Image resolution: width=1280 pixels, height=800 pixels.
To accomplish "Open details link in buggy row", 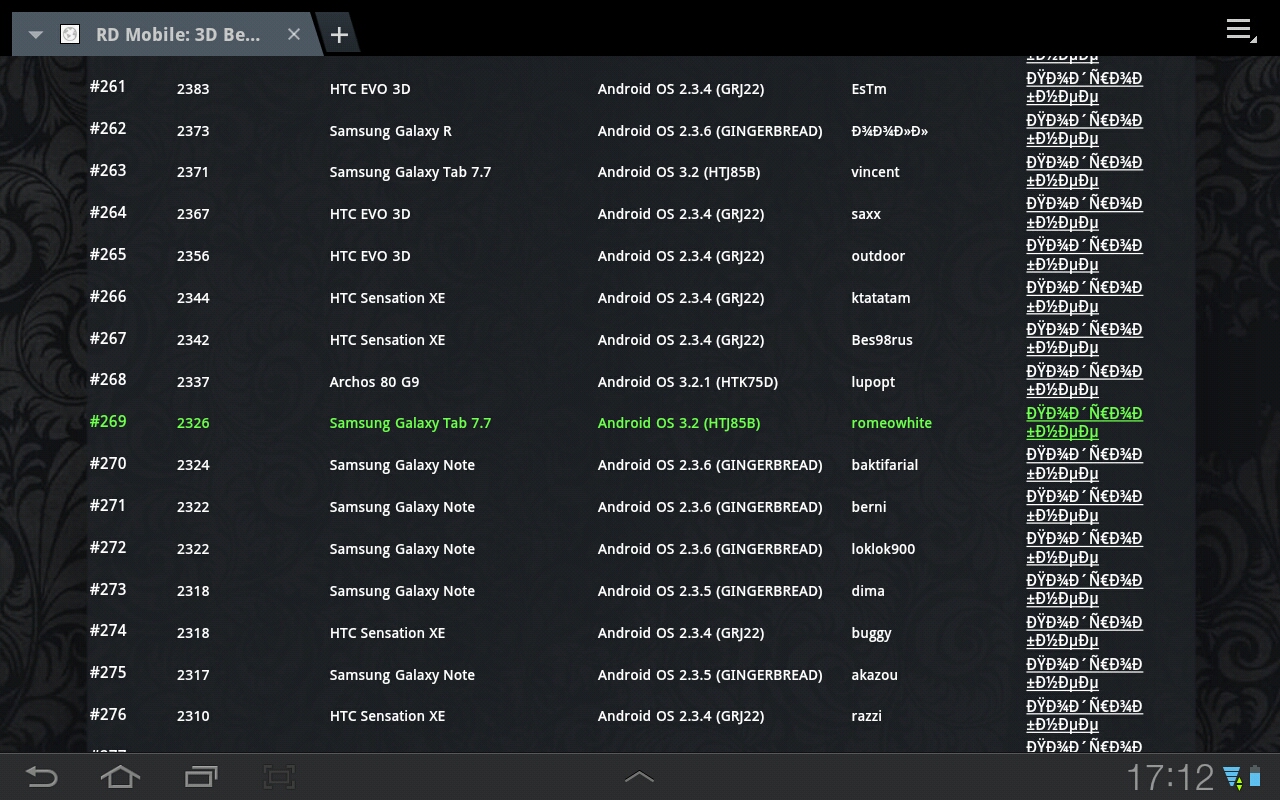I will click(1084, 632).
